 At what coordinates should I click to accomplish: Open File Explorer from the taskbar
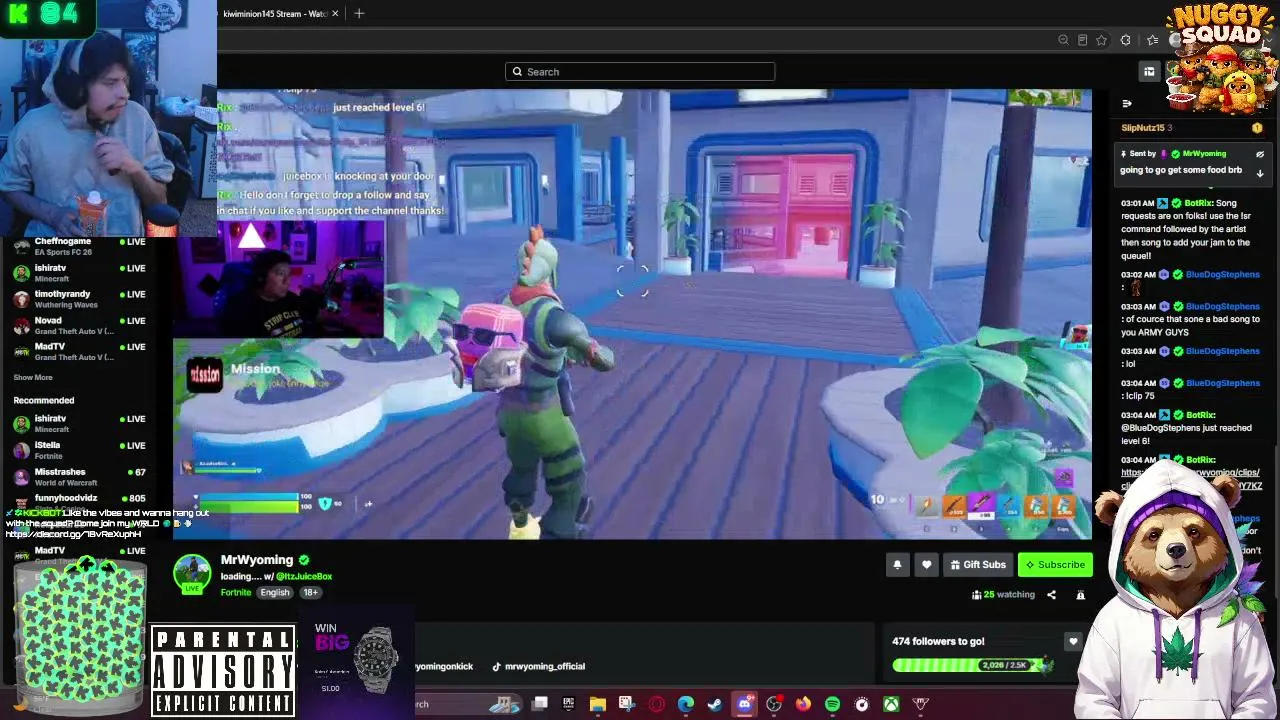point(597,705)
